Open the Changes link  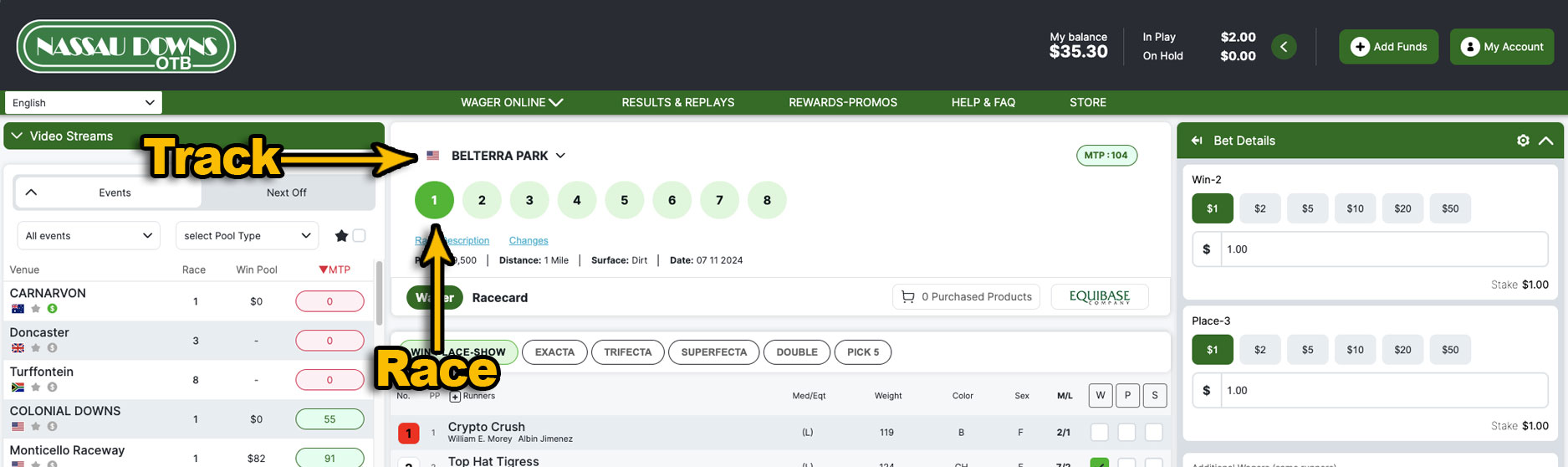point(529,240)
